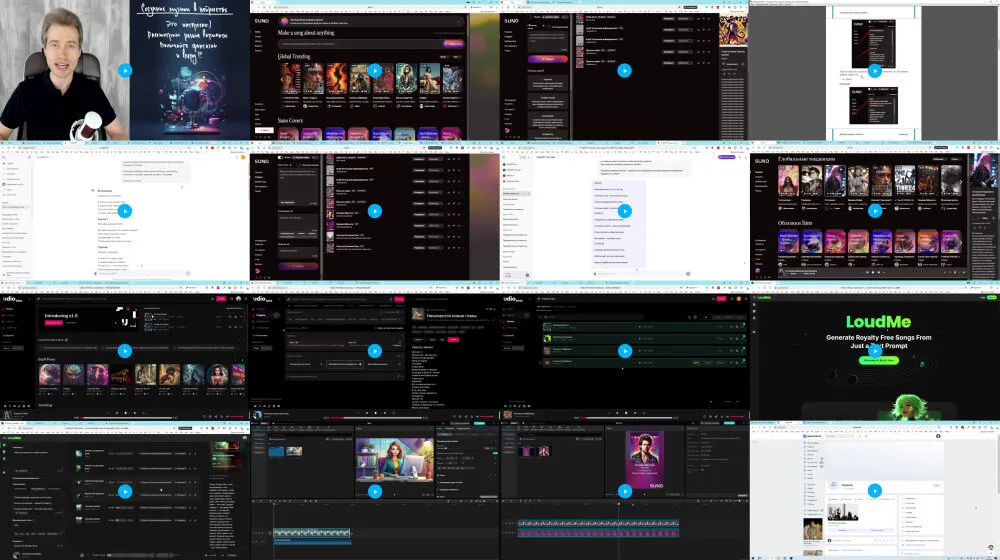Click the green generate button under LoudMe headline

point(874,360)
